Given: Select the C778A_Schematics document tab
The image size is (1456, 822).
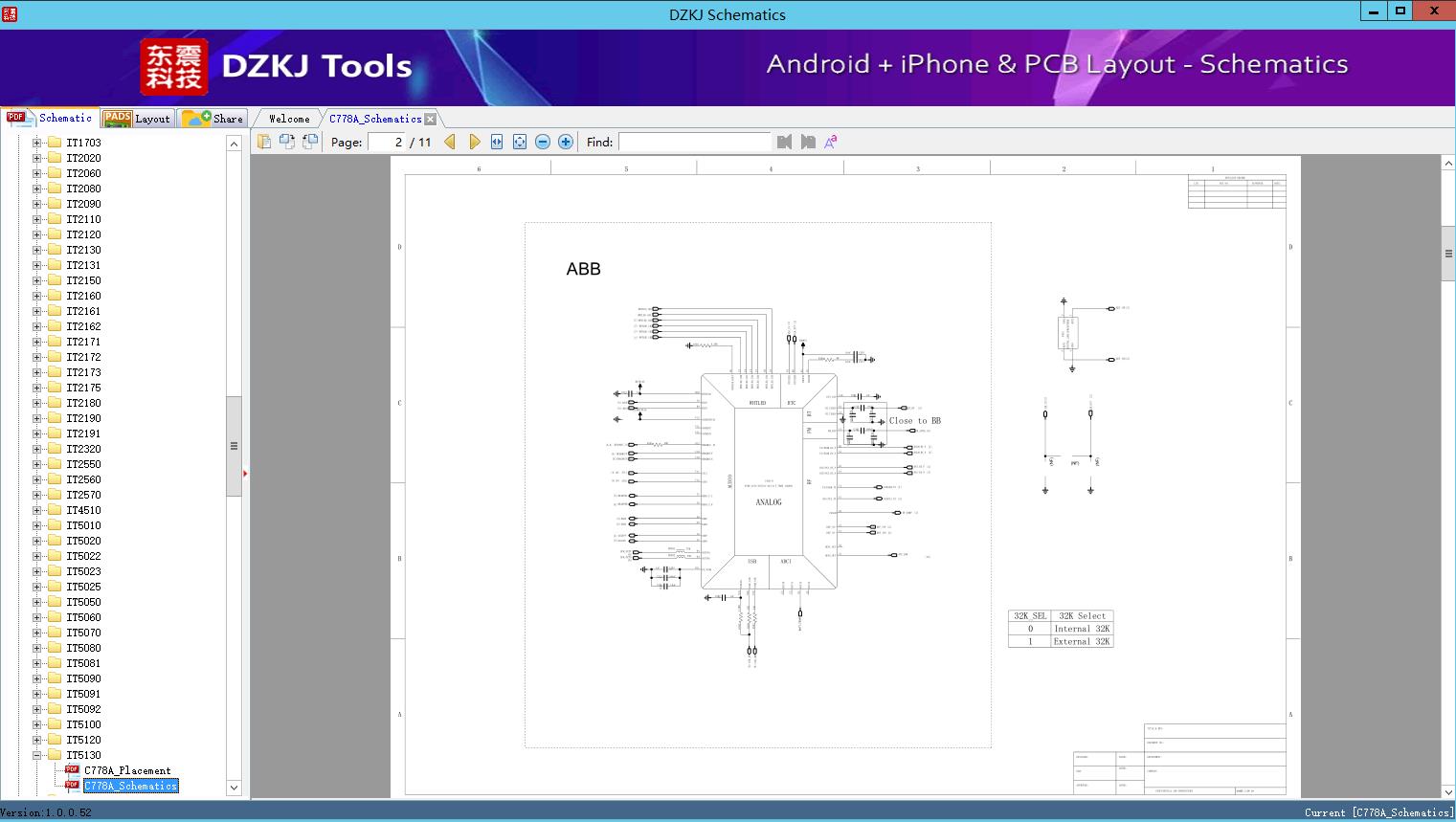Looking at the screenshot, I should click(x=375, y=119).
